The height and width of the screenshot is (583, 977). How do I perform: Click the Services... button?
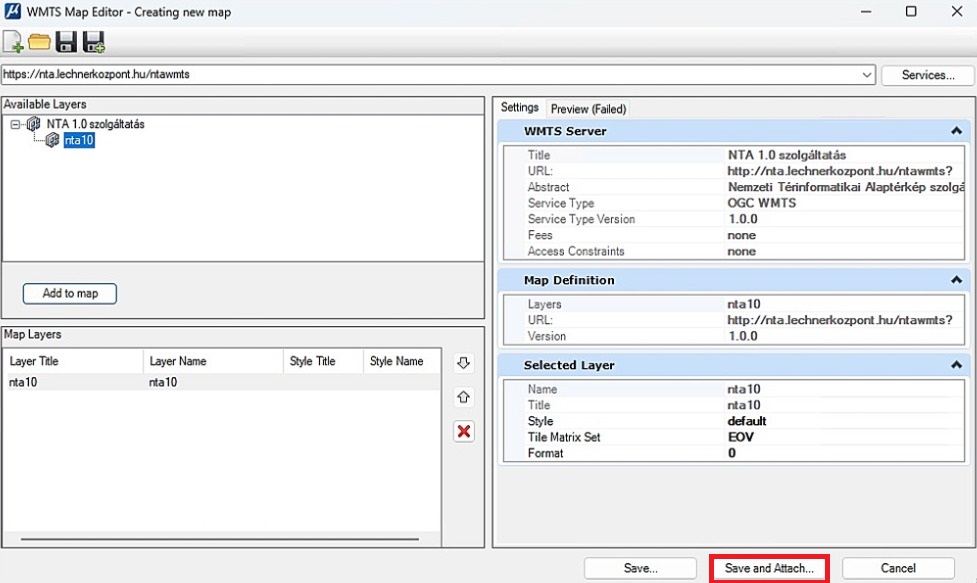coord(928,75)
